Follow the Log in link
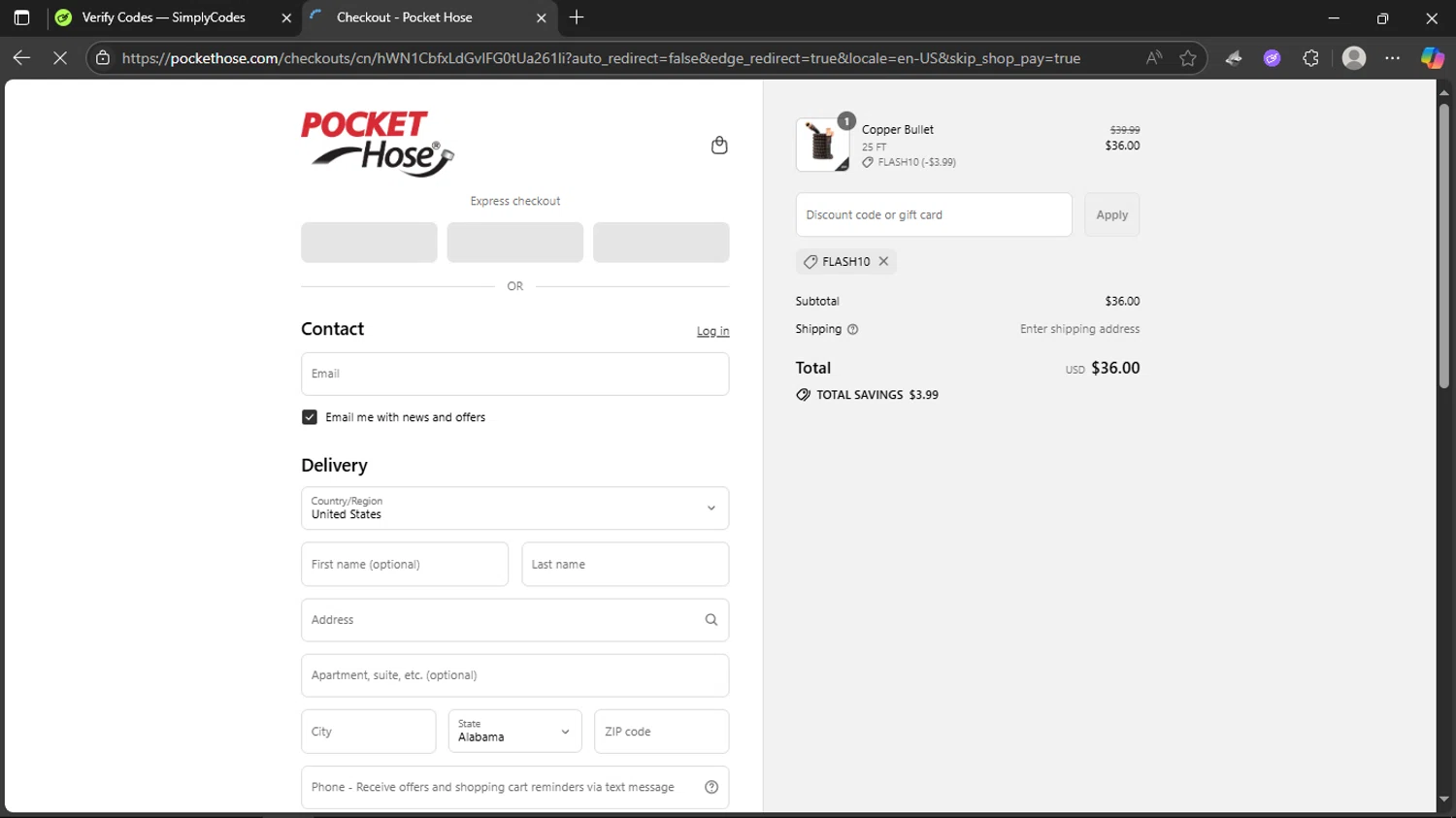 [x=712, y=331]
